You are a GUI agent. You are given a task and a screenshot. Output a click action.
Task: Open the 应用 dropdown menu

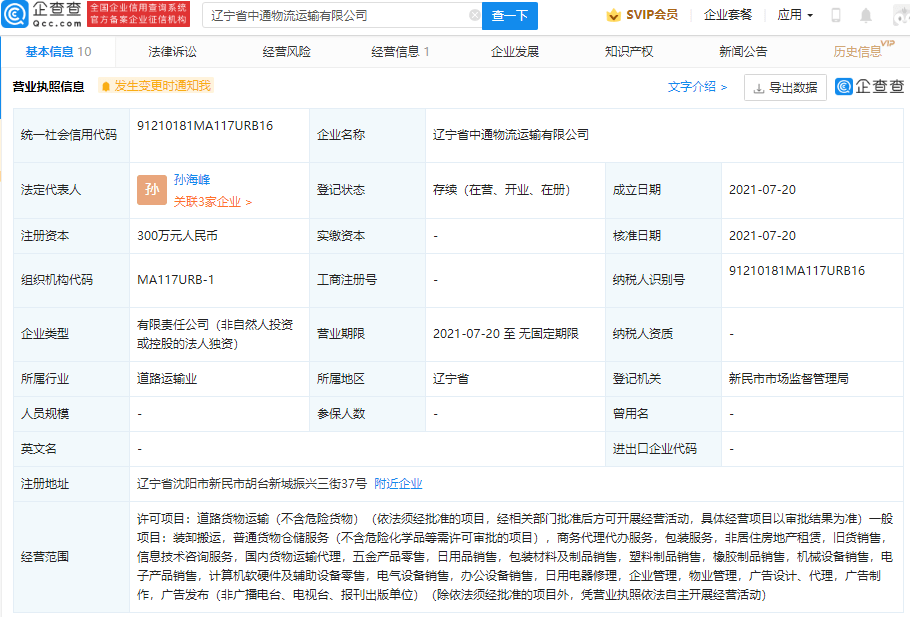[793, 15]
